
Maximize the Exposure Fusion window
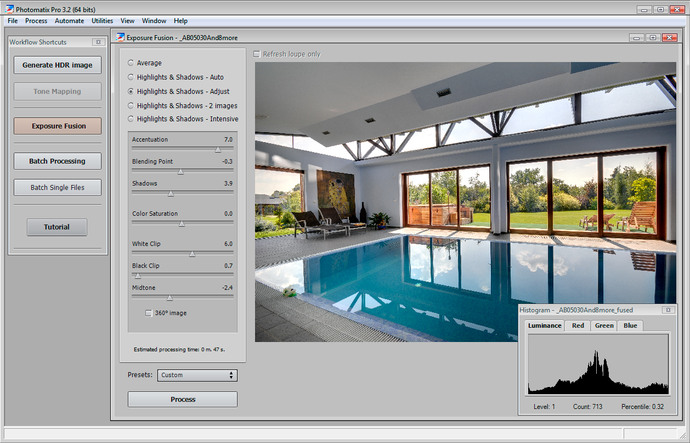653,38
